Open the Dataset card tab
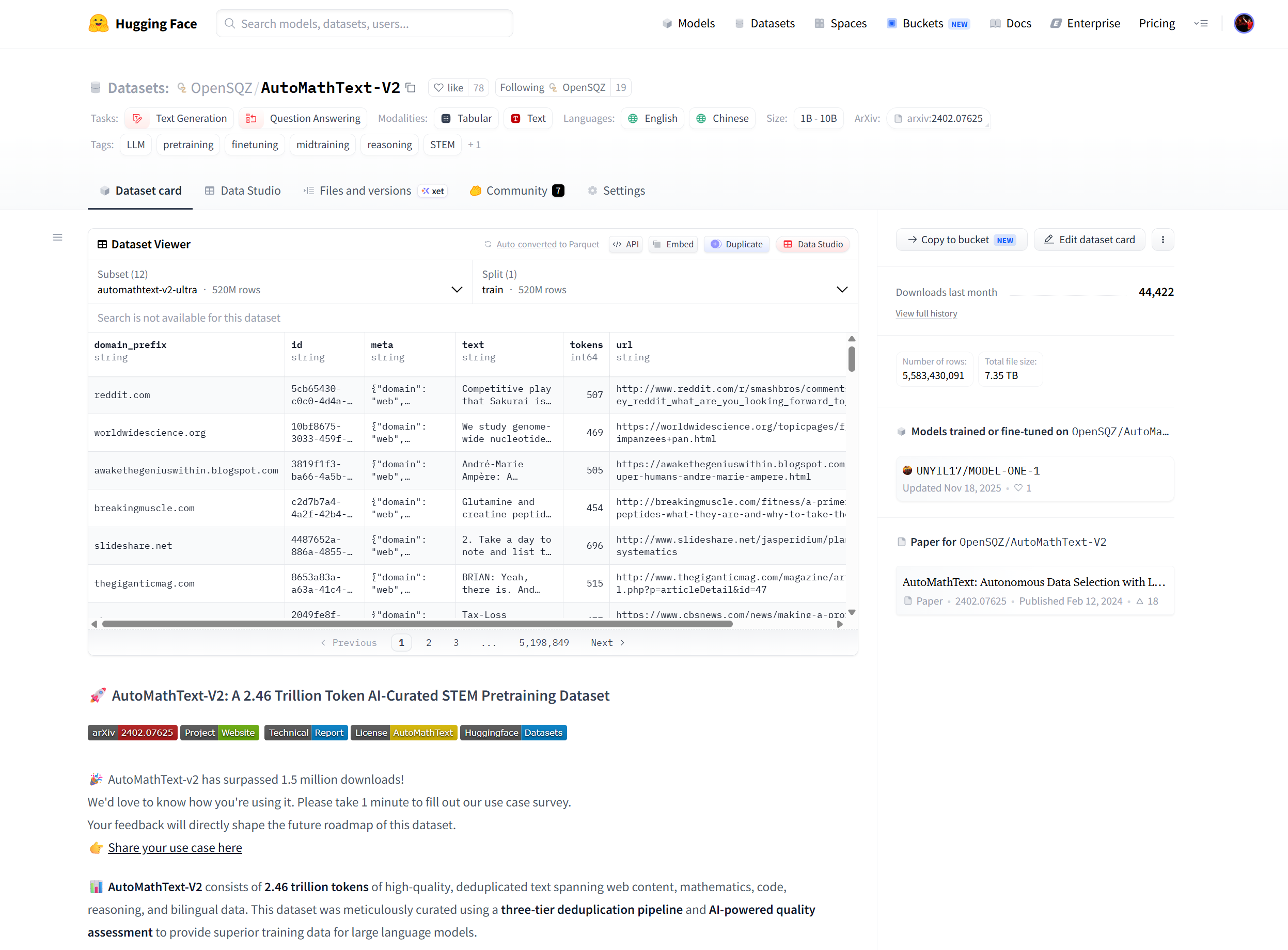Image resolution: width=1288 pixels, height=950 pixels. pos(140,191)
